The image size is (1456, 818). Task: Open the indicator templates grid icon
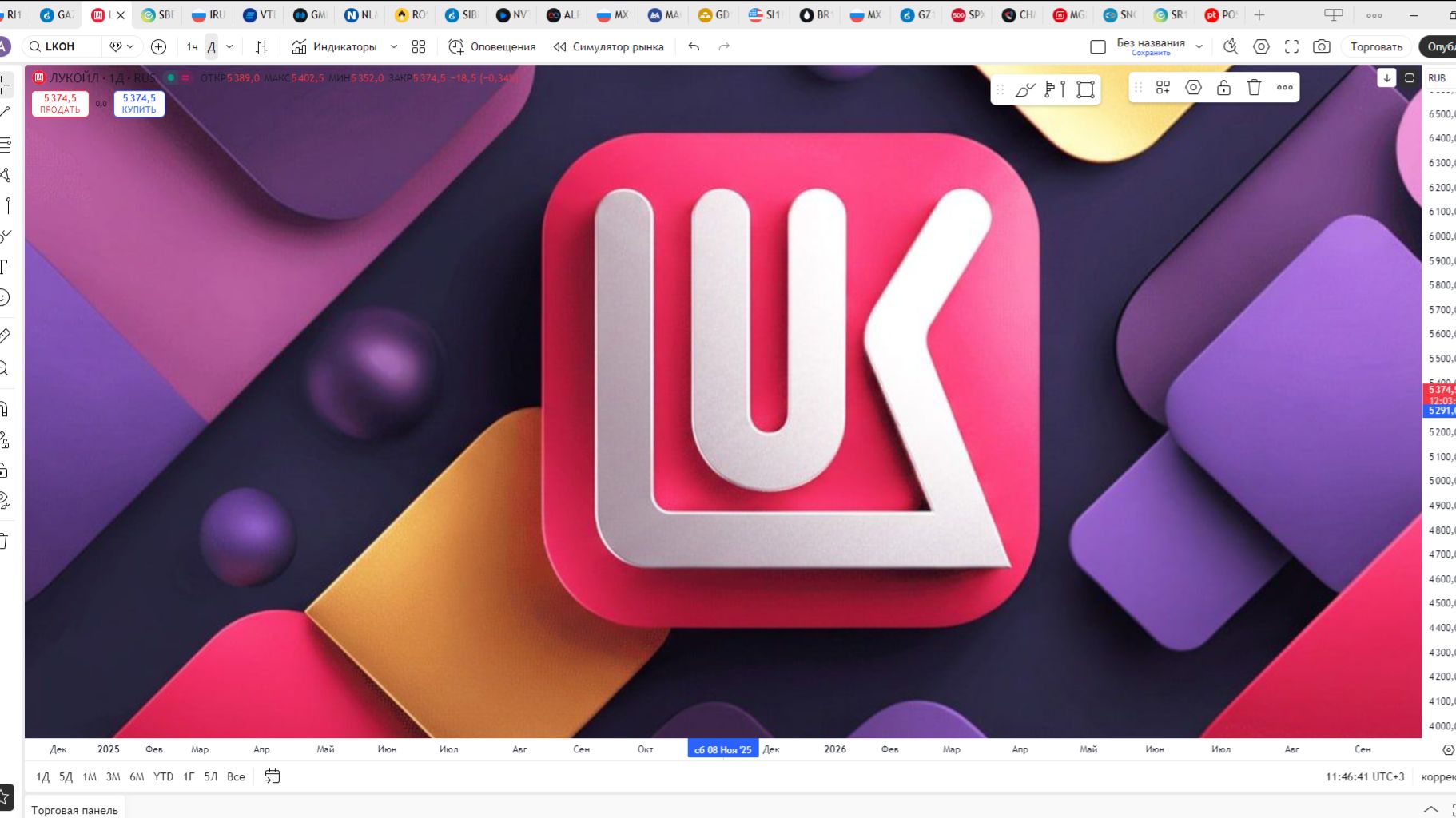point(419,46)
